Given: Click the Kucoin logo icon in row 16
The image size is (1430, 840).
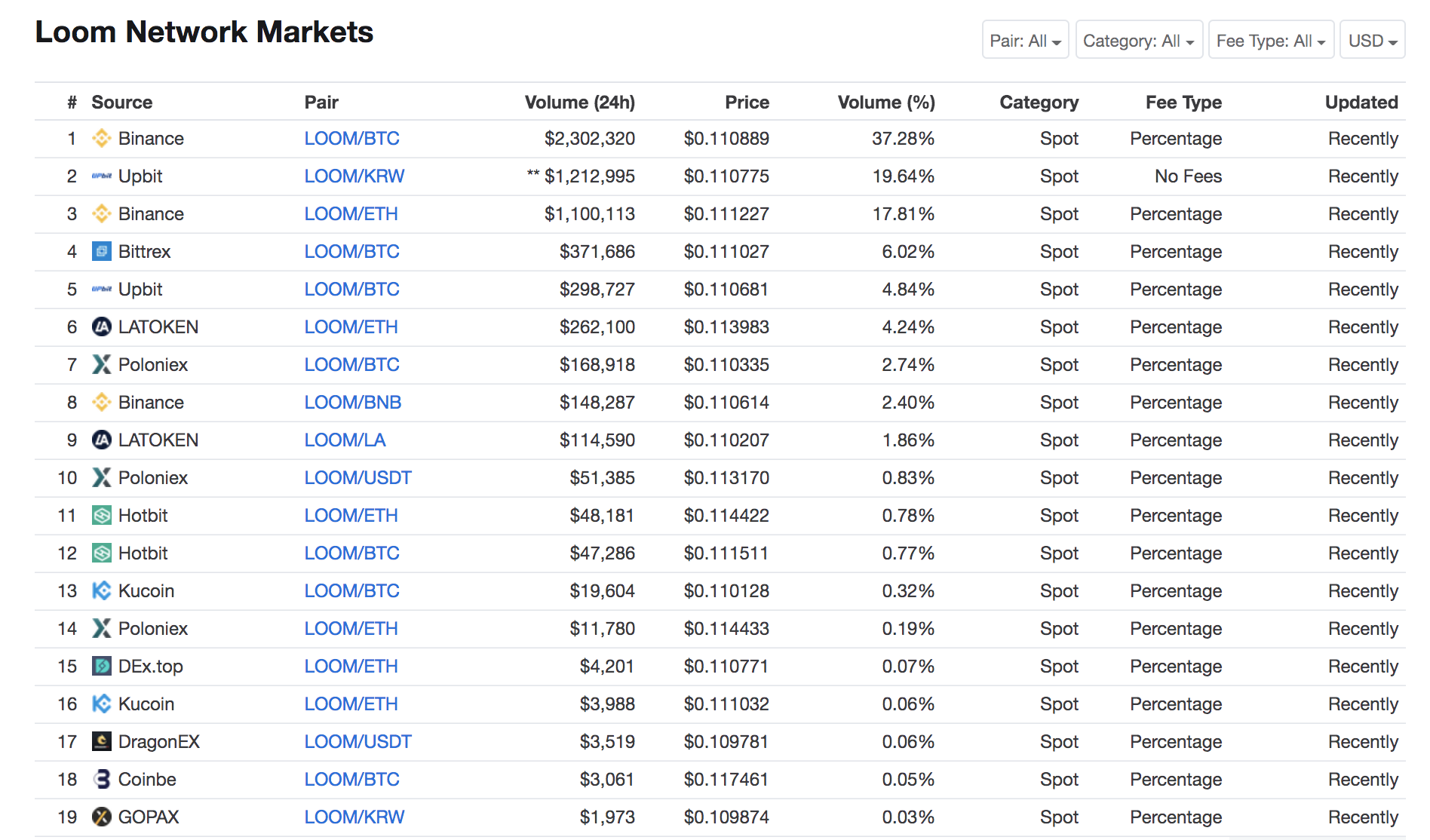Looking at the screenshot, I should (x=102, y=704).
